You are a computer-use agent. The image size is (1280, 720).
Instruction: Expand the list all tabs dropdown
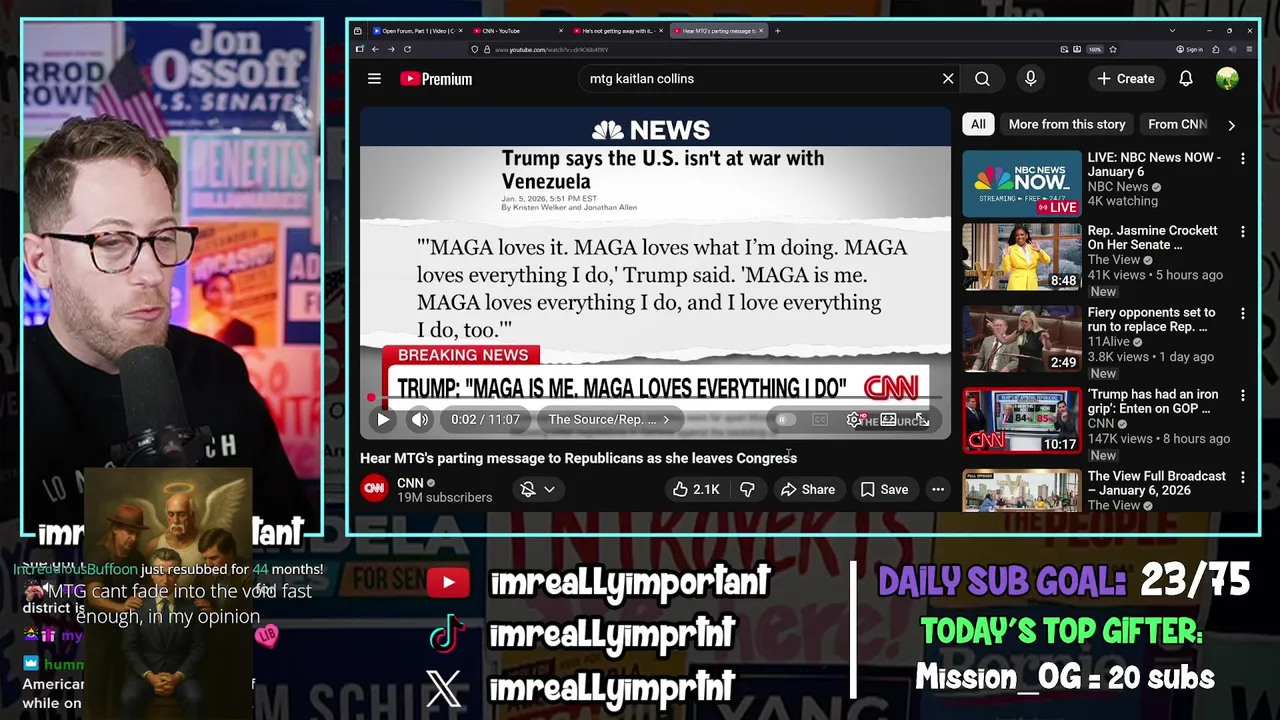point(1172,31)
